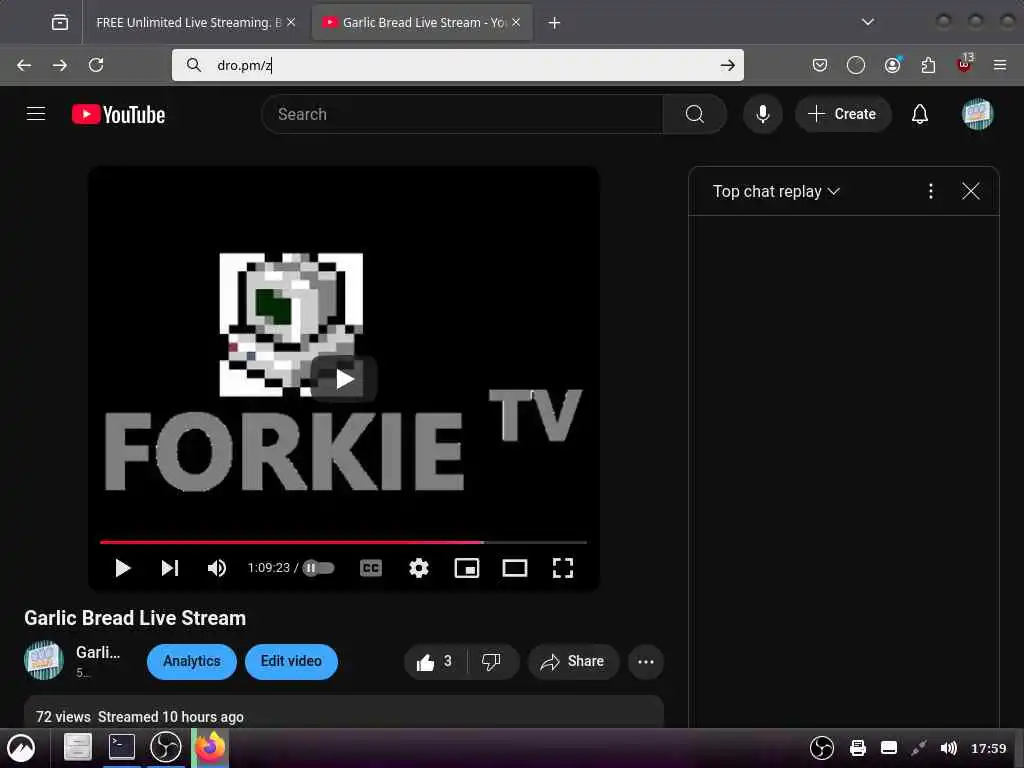Open a new browser tab
1024x768 pixels.
click(x=554, y=23)
